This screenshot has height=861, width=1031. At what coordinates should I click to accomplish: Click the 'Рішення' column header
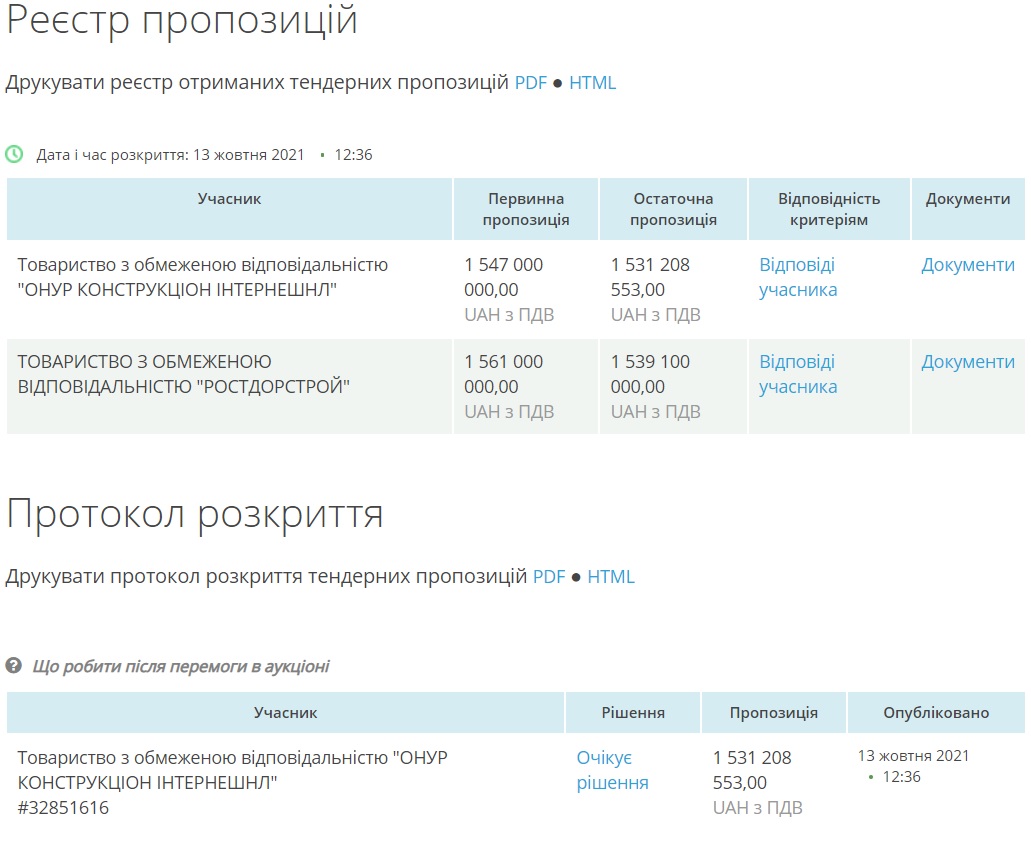tap(633, 713)
